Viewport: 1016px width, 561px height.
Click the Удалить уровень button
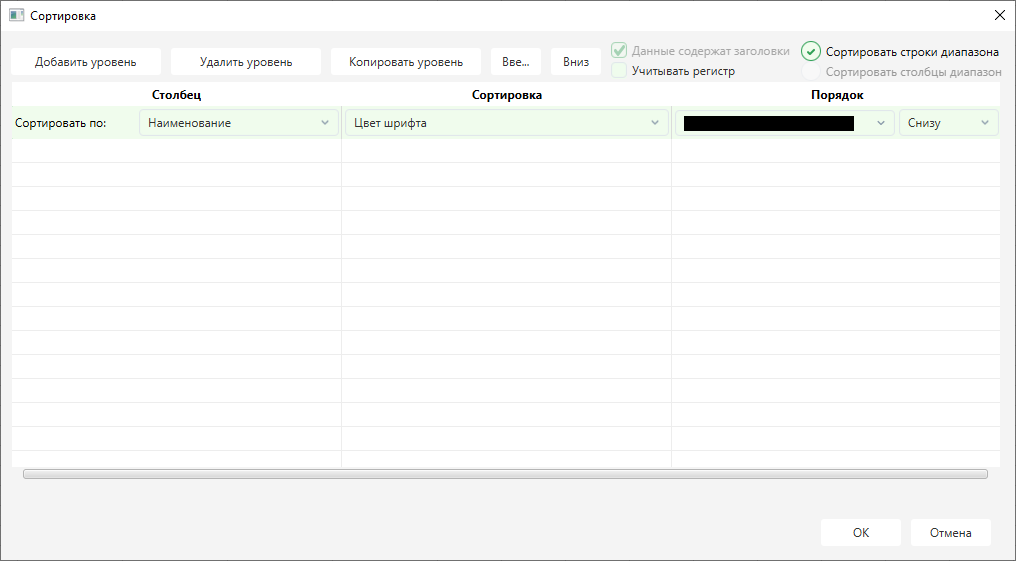246,62
